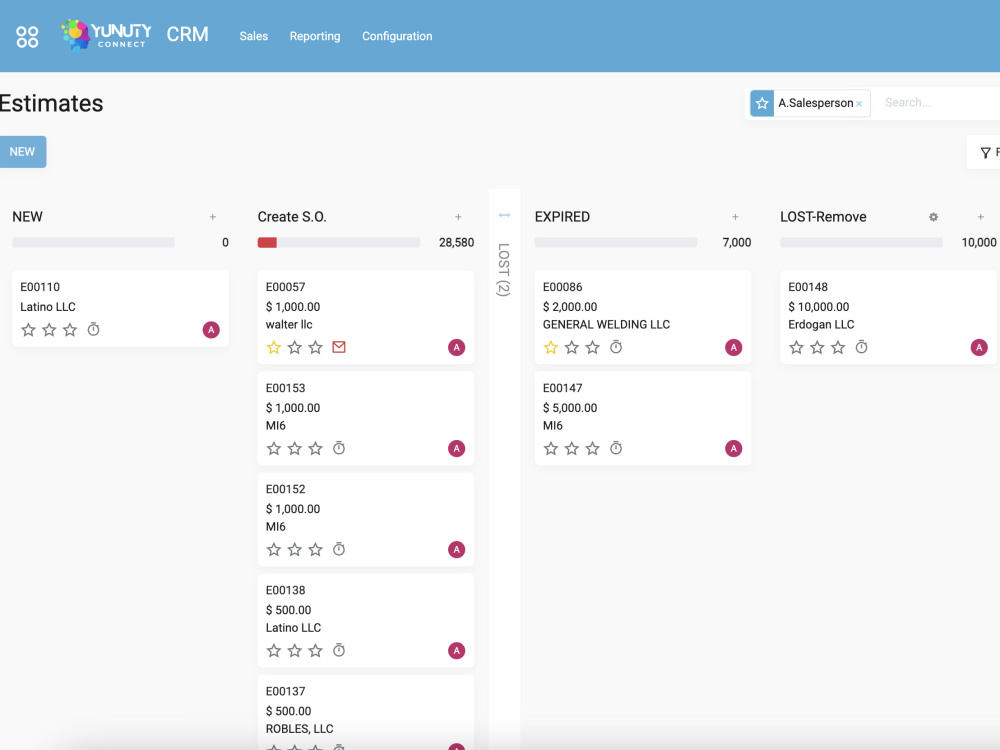
Task: Click the CRM app title
Action: 188,34
